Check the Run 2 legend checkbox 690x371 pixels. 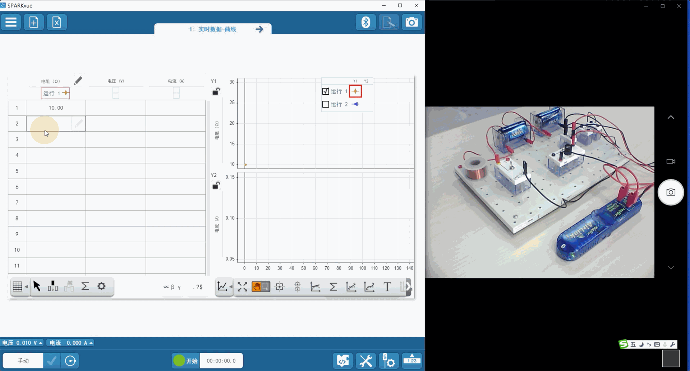(x=326, y=104)
